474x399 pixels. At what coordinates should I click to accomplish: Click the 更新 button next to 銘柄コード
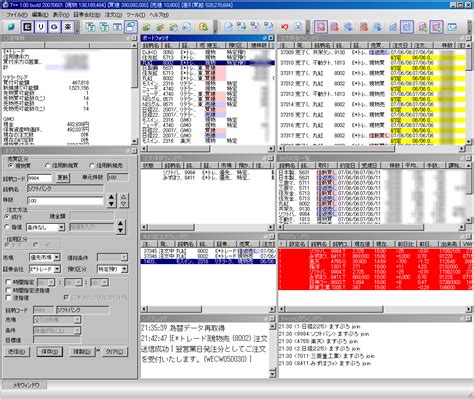(x=63, y=177)
